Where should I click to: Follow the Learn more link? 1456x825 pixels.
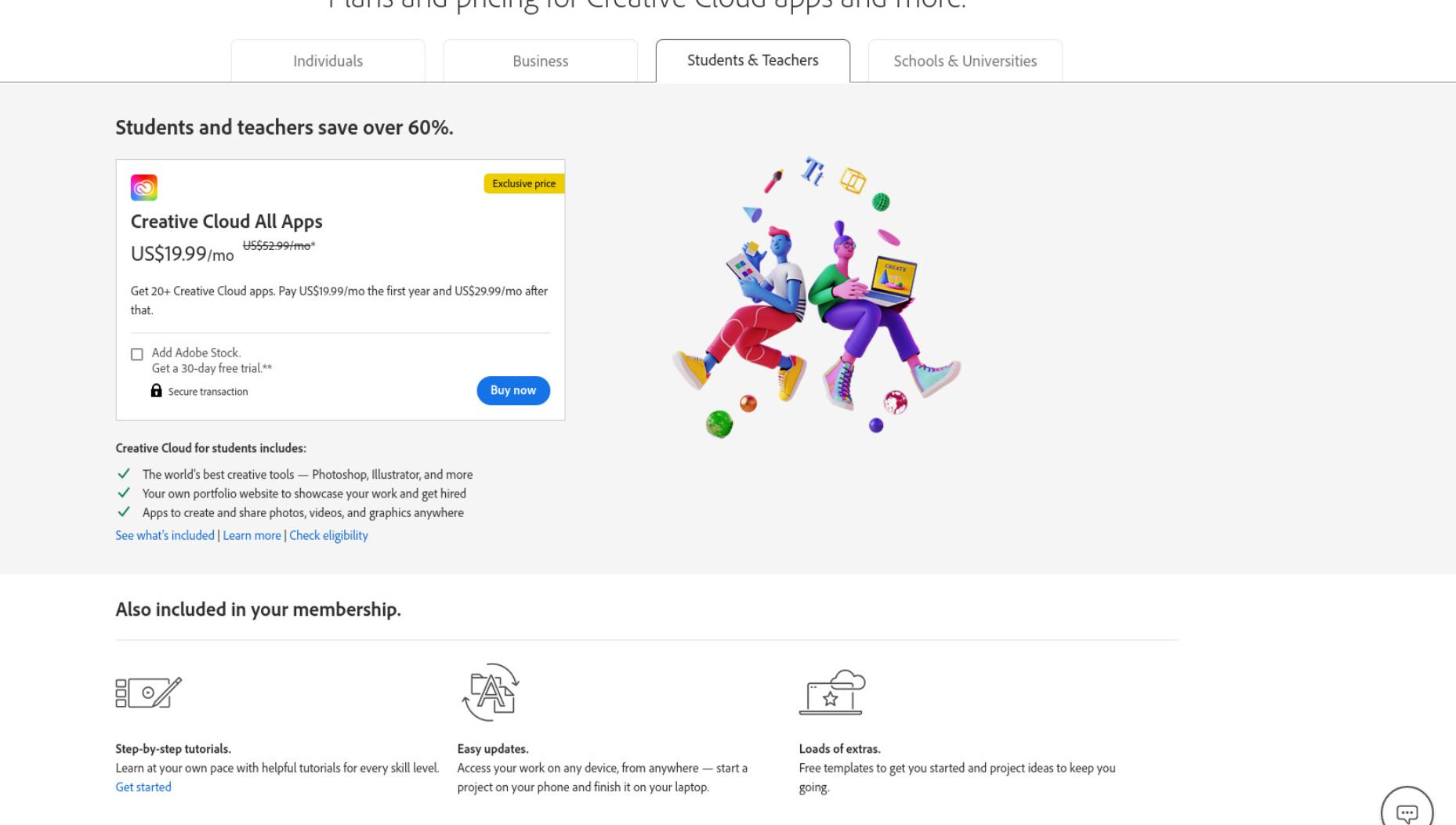(252, 535)
